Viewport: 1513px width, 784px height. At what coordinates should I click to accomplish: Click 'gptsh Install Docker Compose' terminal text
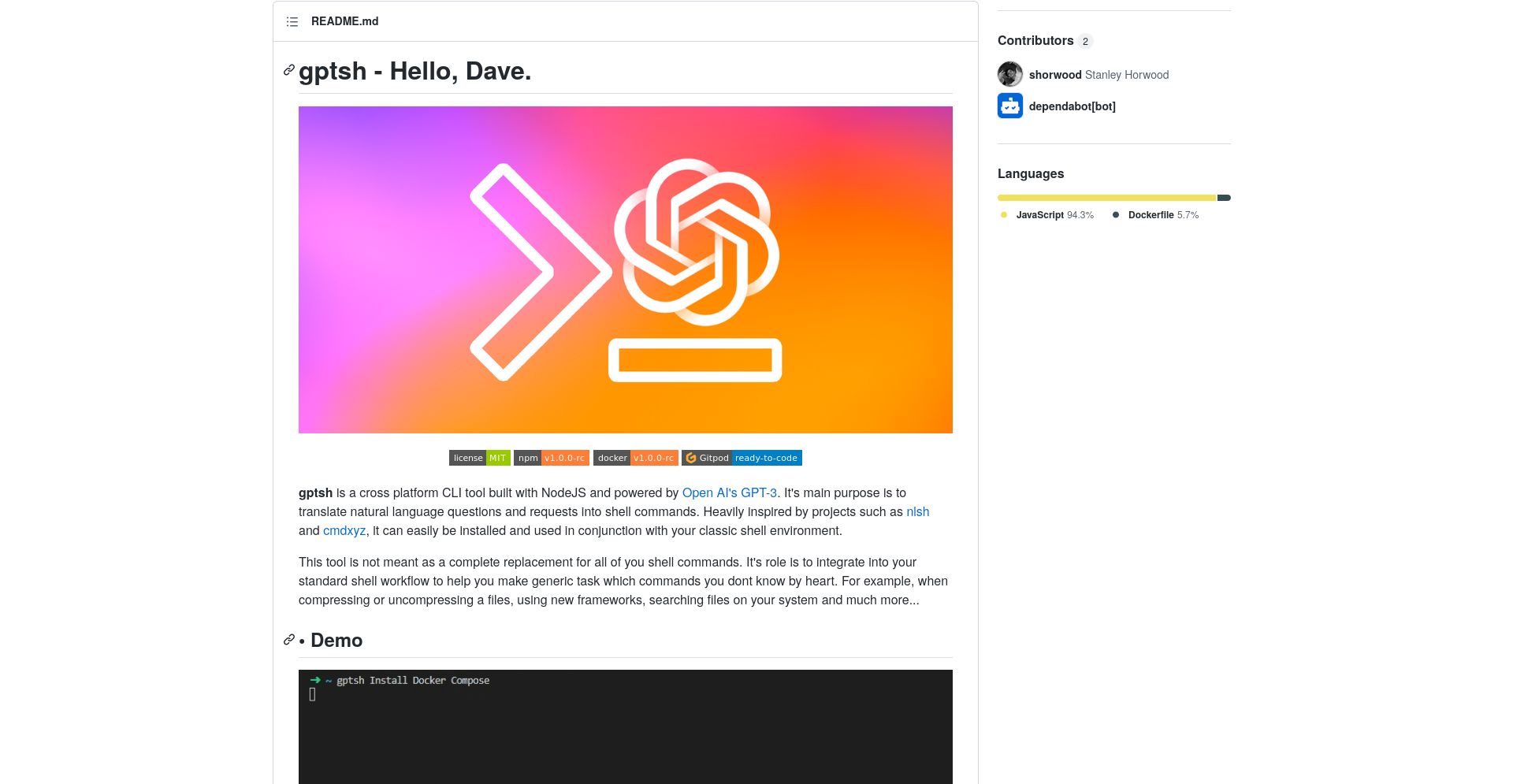413,680
